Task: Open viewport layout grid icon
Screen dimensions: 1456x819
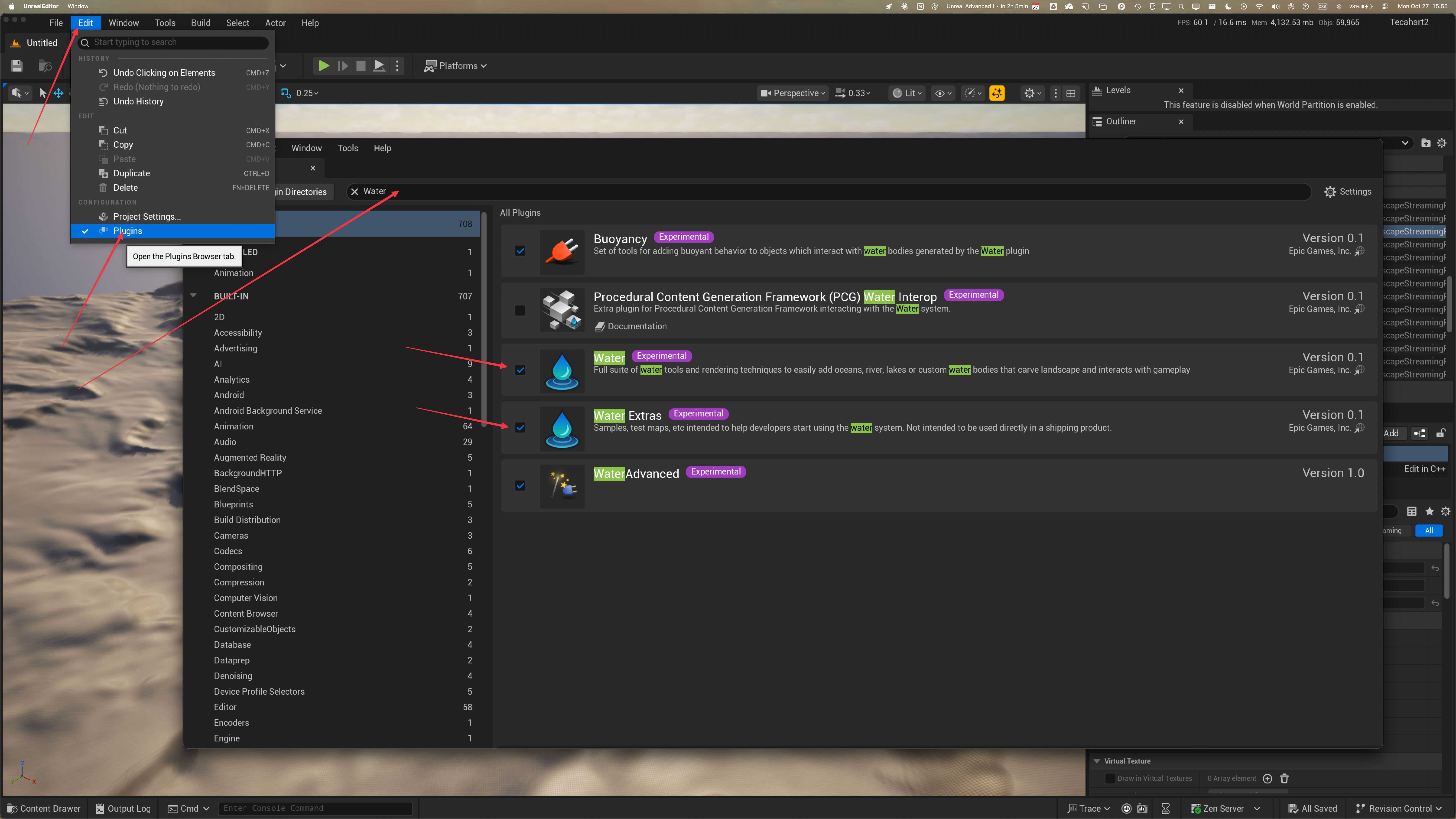Action: (x=1071, y=93)
